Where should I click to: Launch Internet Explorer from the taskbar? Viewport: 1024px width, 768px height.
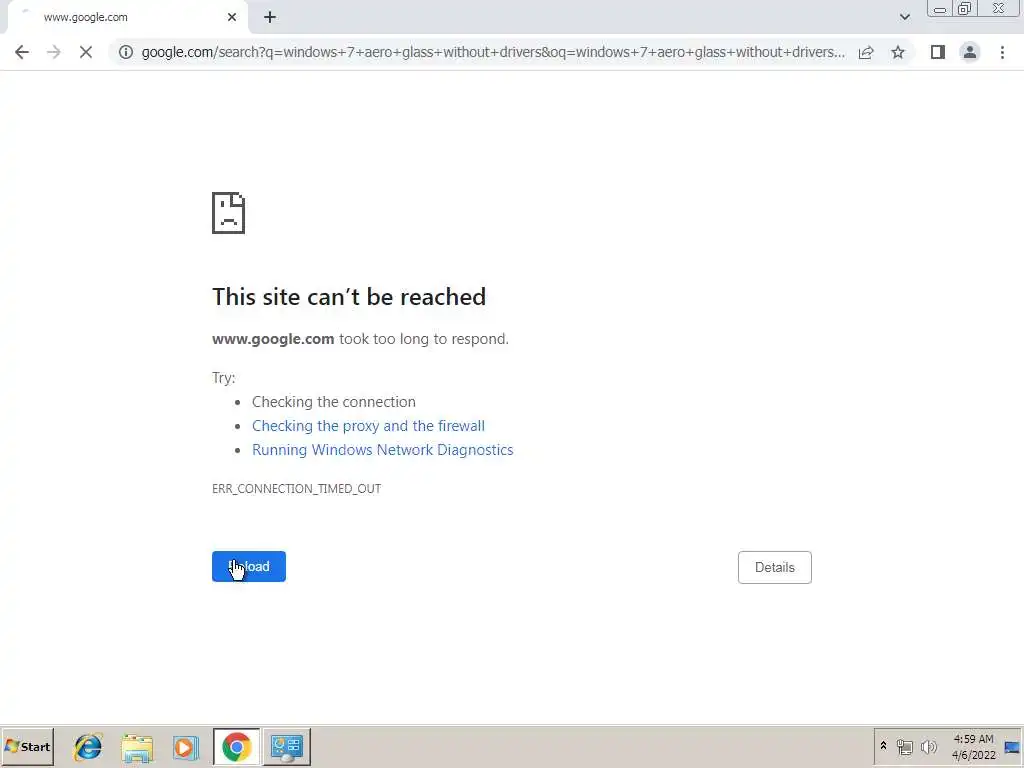pyautogui.click(x=88, y=747)
